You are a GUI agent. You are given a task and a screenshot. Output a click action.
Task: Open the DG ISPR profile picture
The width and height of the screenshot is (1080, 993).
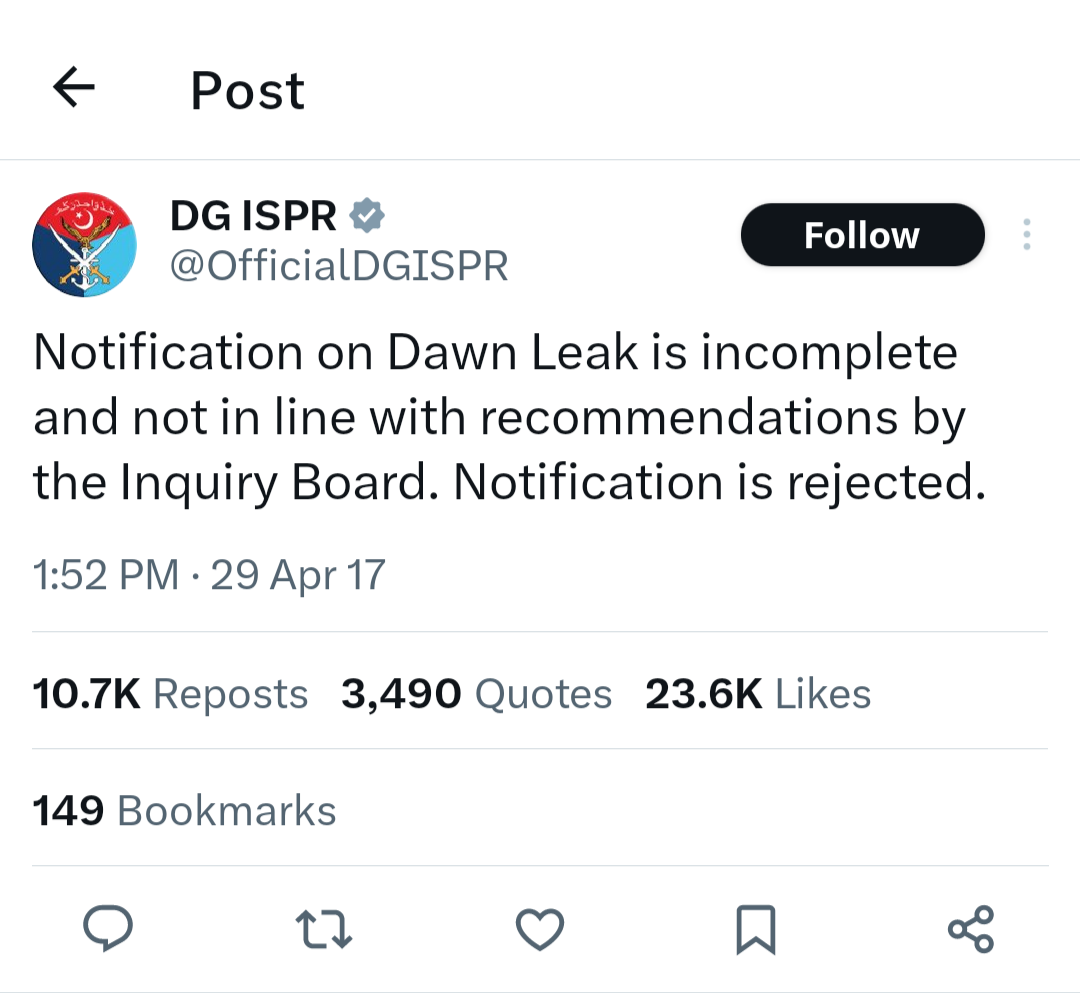(84, 244)
